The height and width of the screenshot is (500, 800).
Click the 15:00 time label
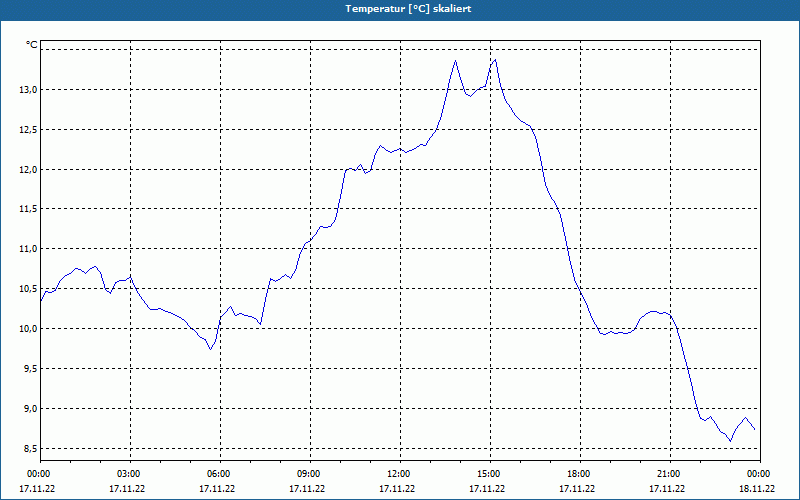click(x=490, y=474)
